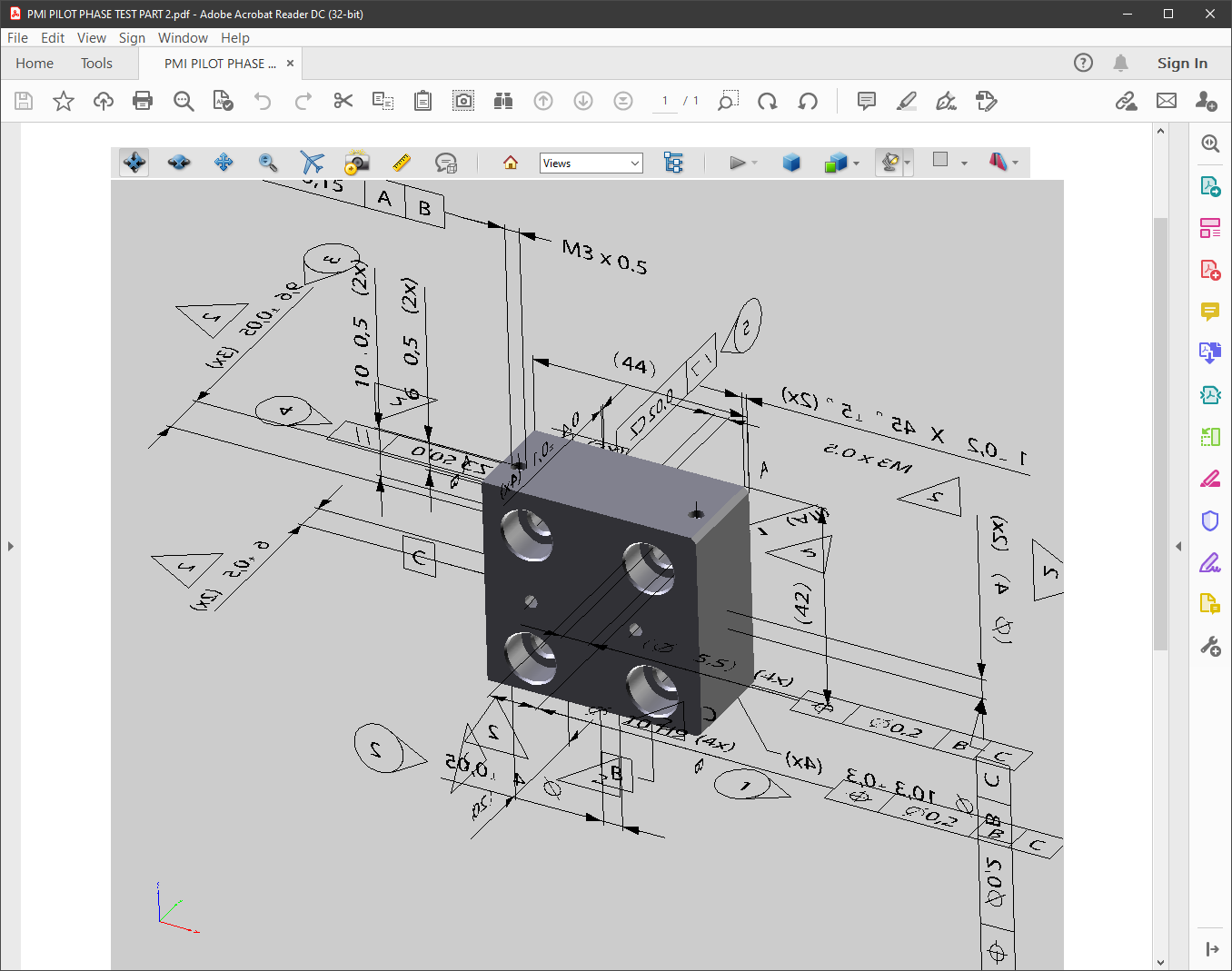1232x971 pixels.
Task: Select the 3D Rotate tool
Action: click(x=134, y=163)
